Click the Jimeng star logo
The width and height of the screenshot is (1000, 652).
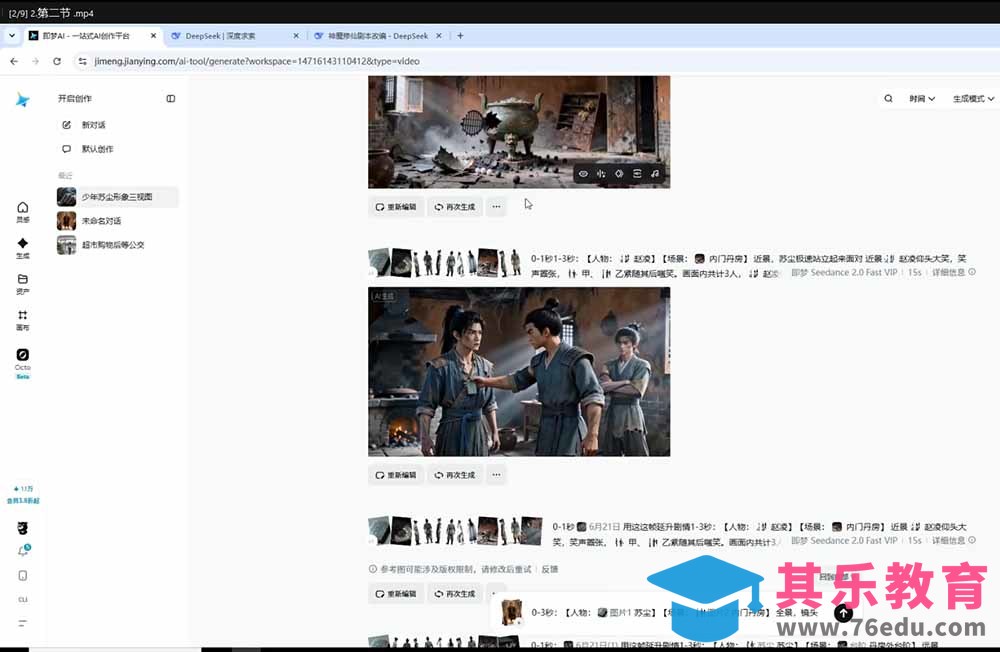[22, 100]
